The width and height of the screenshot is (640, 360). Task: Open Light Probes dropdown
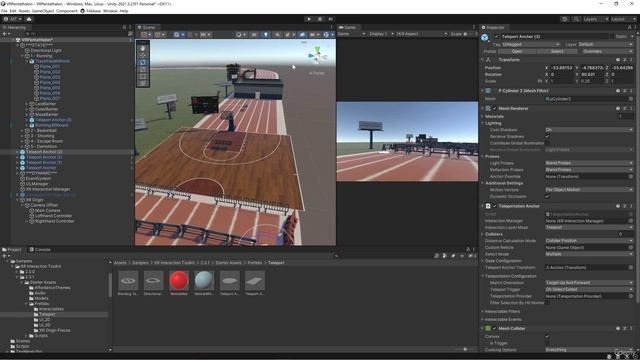pyautogui.click(x=589, y=163)
